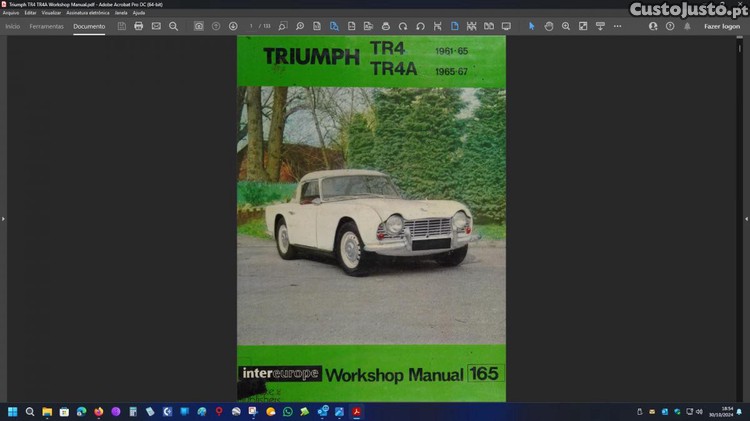Activate the Hand pan tool
750x421 pixels.
548,26
